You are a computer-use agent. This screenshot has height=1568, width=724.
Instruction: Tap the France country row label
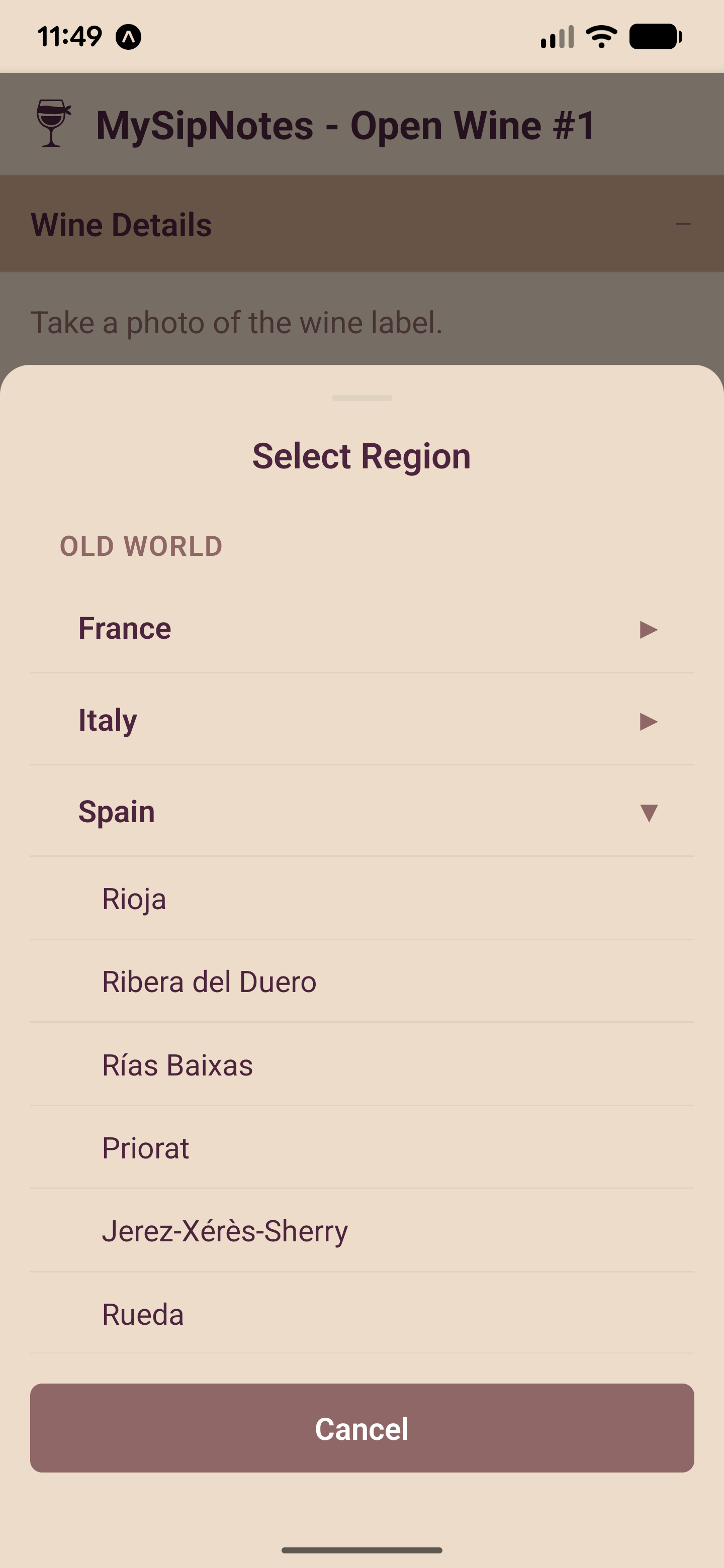[125, 628]
